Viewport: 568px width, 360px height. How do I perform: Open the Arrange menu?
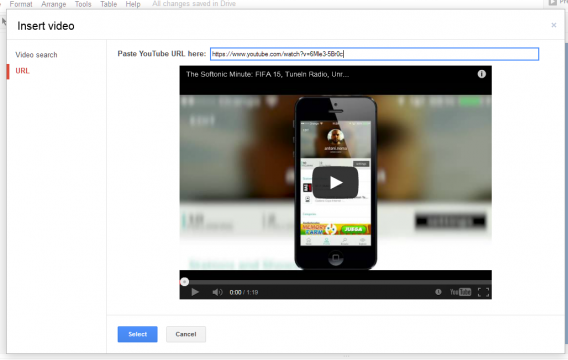54,4
